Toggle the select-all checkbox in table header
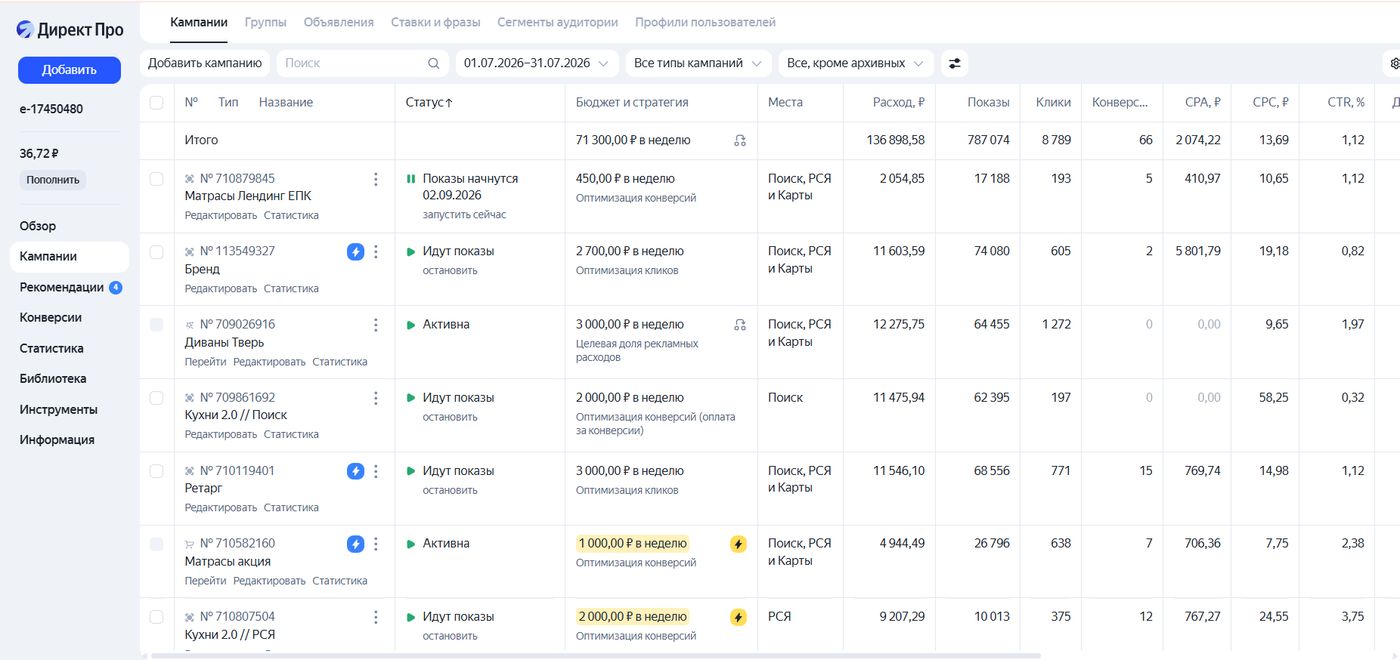Screen dimensions: 1400x660 [x=156, y=102]
